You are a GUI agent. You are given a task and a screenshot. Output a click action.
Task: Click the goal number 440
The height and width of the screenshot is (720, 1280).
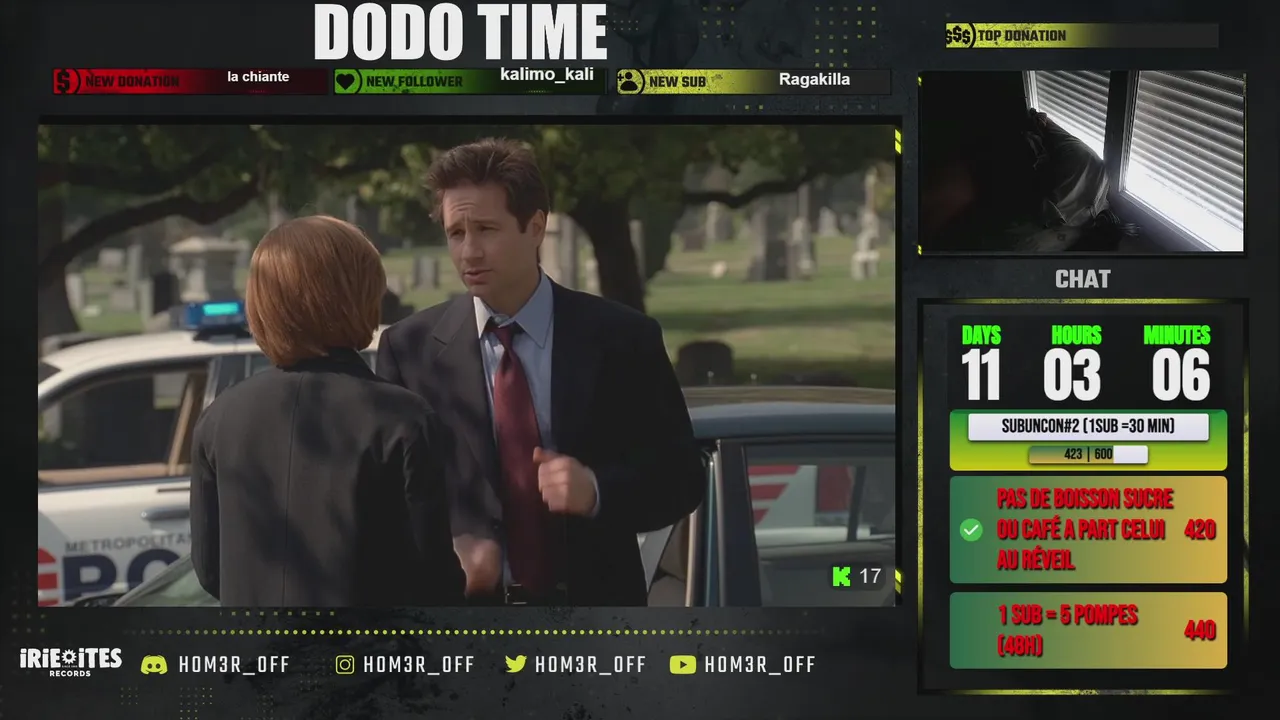1200,629
